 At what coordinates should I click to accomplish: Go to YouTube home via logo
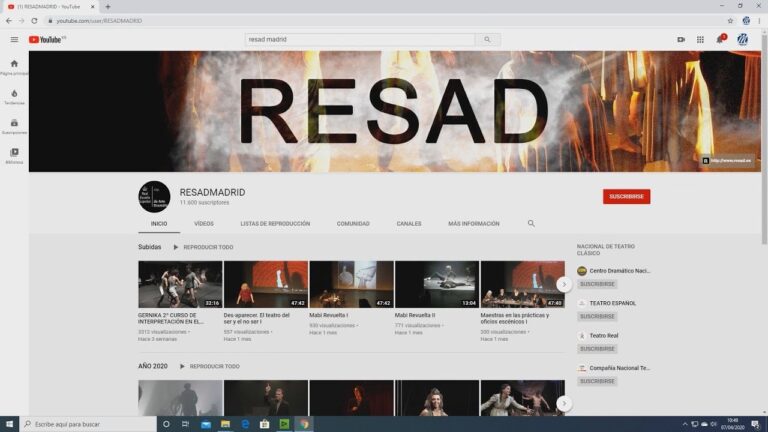point(46,40)
